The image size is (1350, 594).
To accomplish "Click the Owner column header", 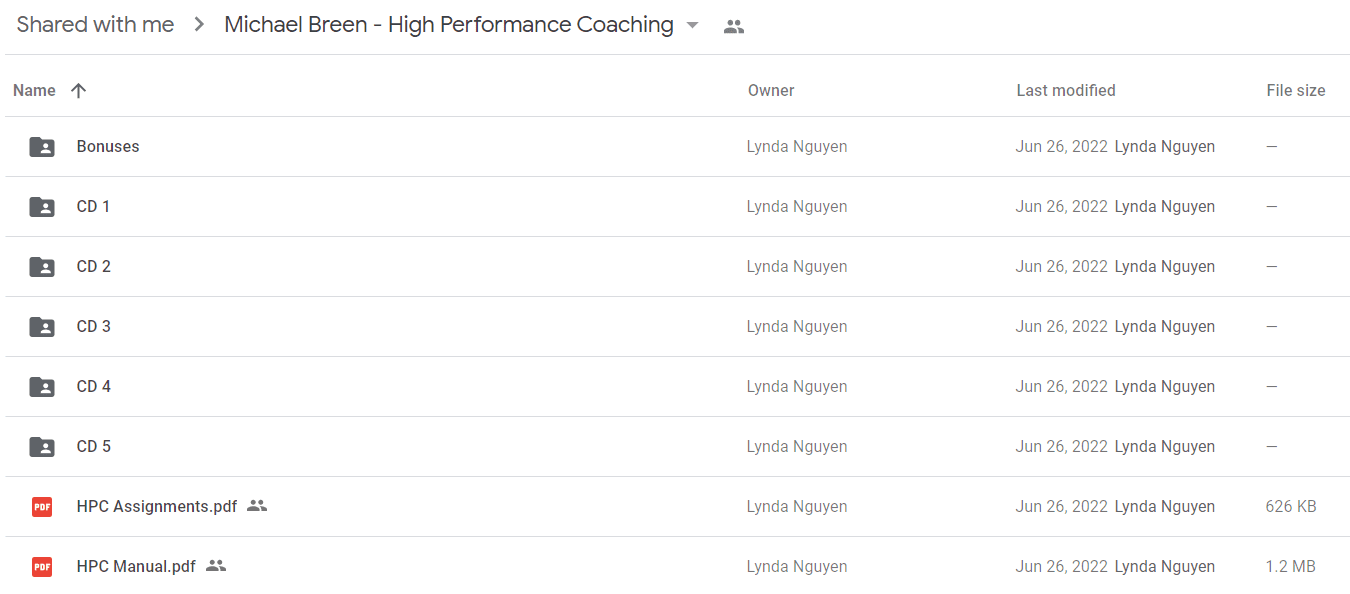I will (x=771, y=91).
